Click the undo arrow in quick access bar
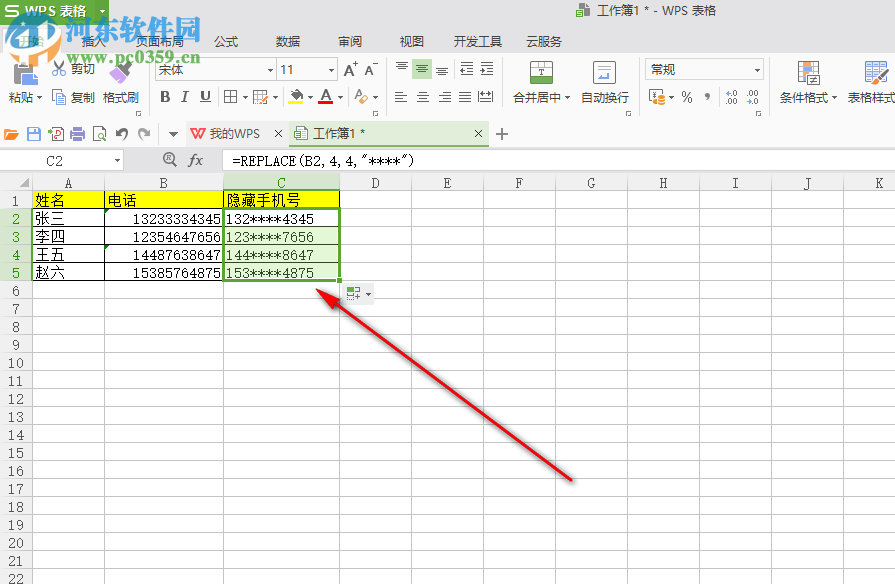 click(x=121, y=132)
